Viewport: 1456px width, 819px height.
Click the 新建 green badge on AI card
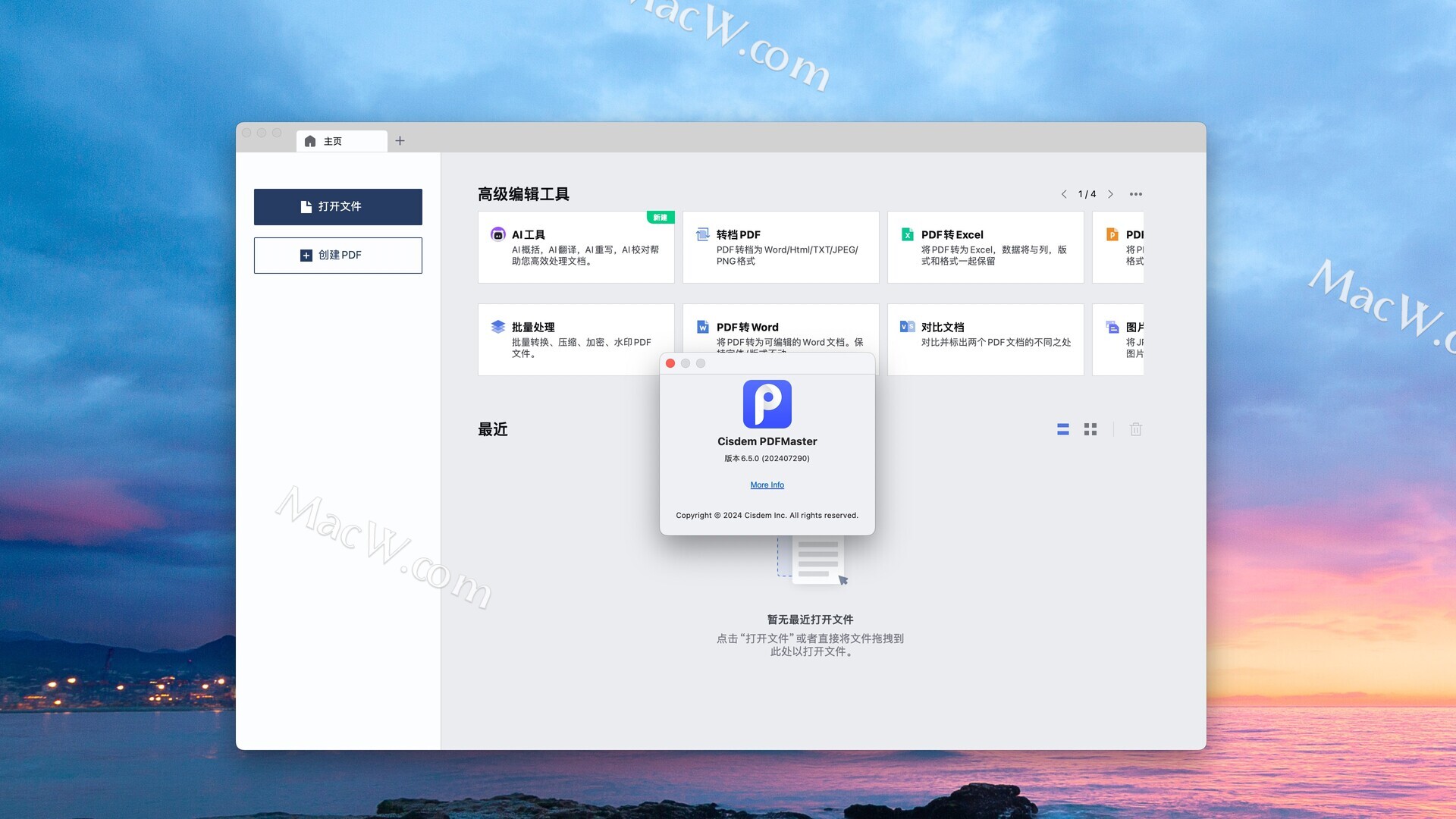(661, 218)
